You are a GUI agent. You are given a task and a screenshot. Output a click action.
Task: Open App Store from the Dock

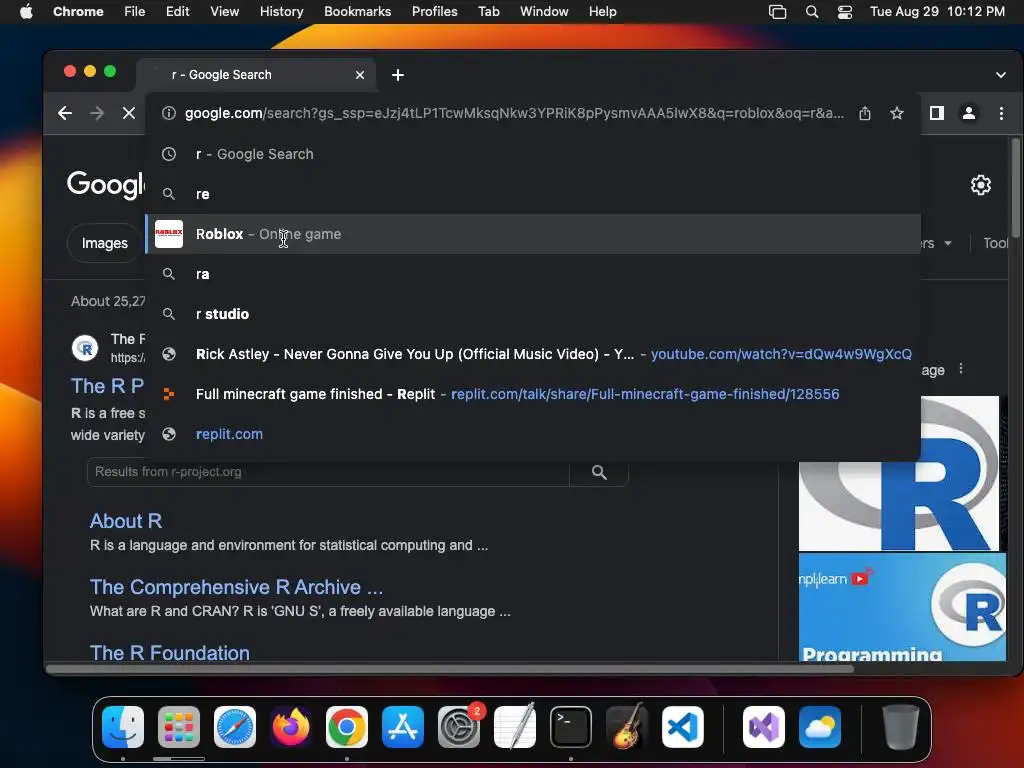403,727
